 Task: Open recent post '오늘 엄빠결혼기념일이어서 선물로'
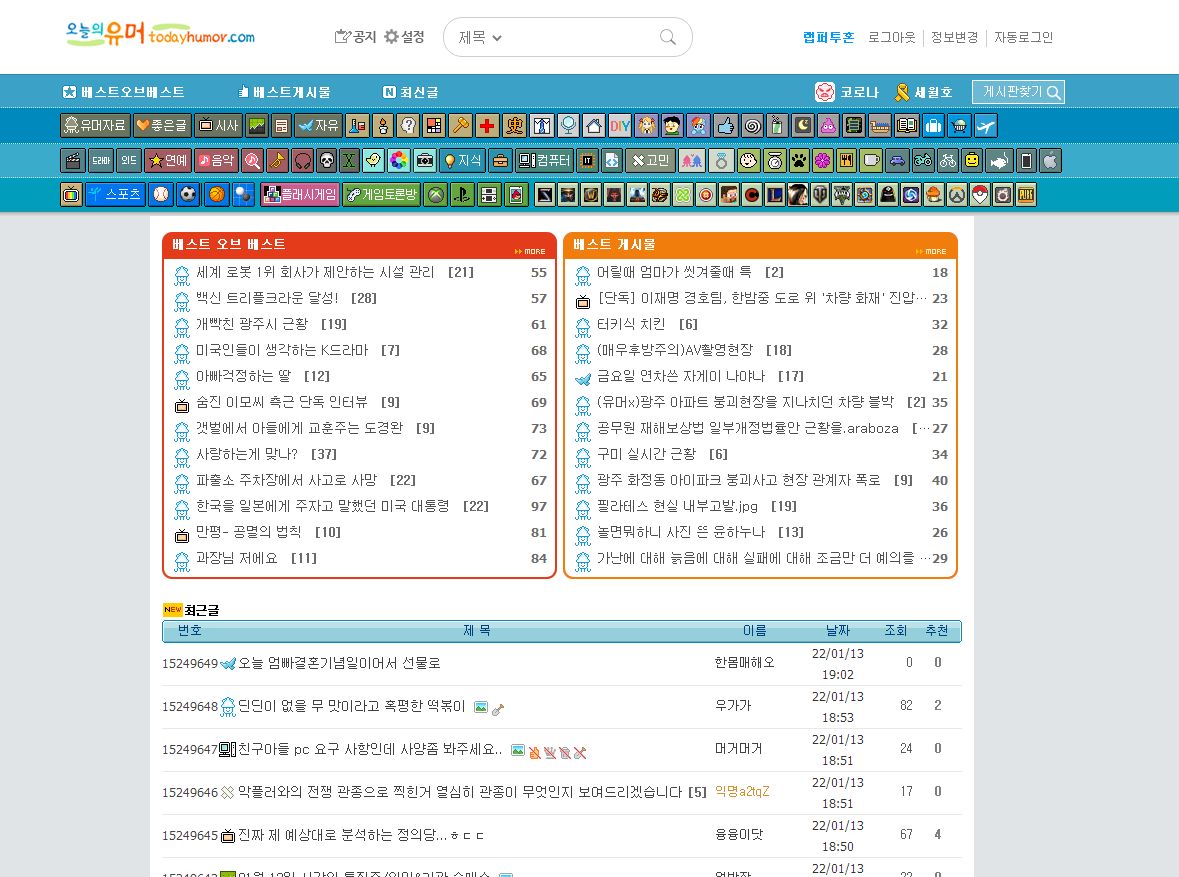click(x=339, y=663)
